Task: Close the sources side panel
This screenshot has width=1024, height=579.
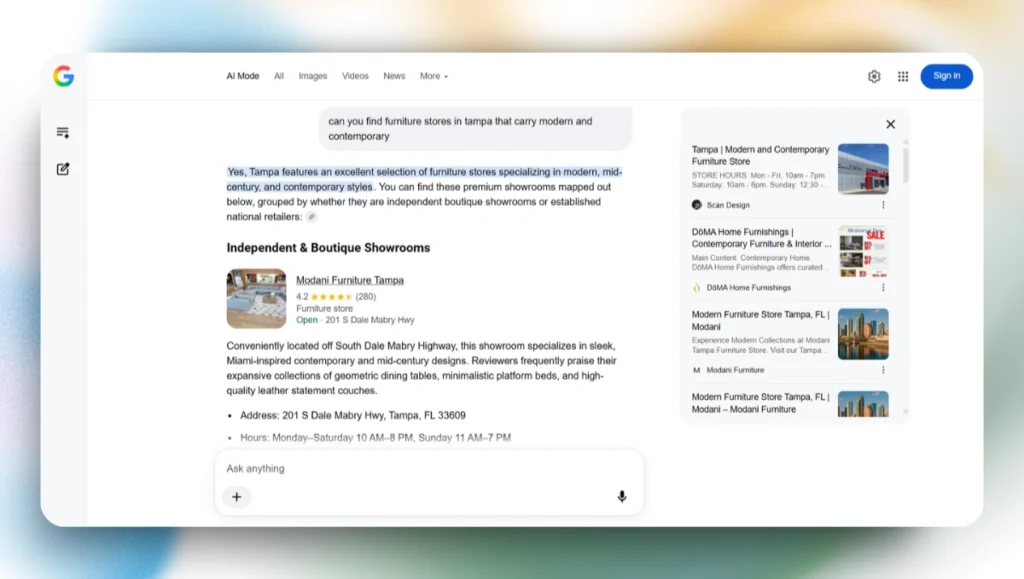Action: click(890, 124)
